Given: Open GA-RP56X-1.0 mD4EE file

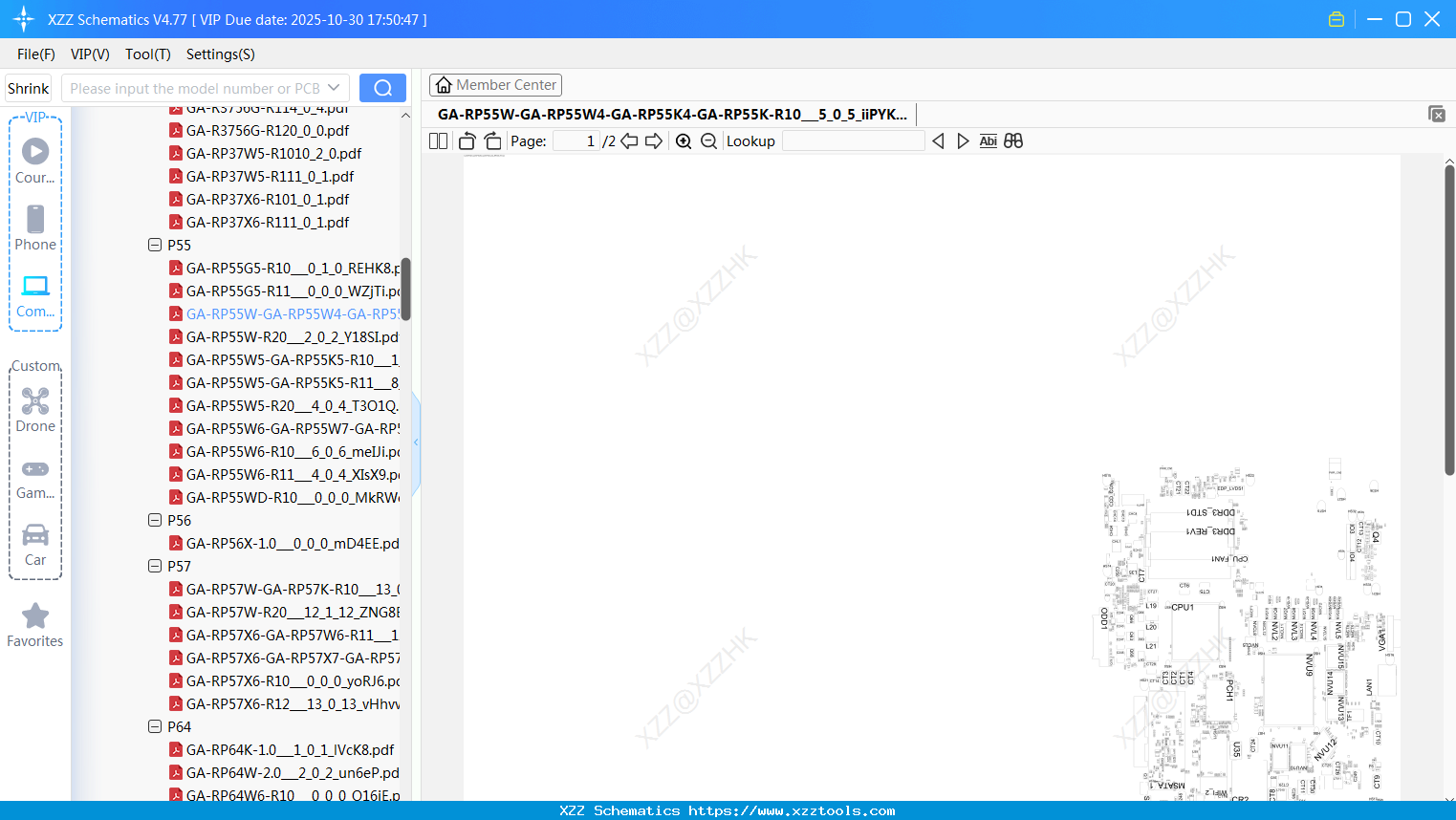Looking at the screenshot, I should pyautogui.click(x=285, y=543).
